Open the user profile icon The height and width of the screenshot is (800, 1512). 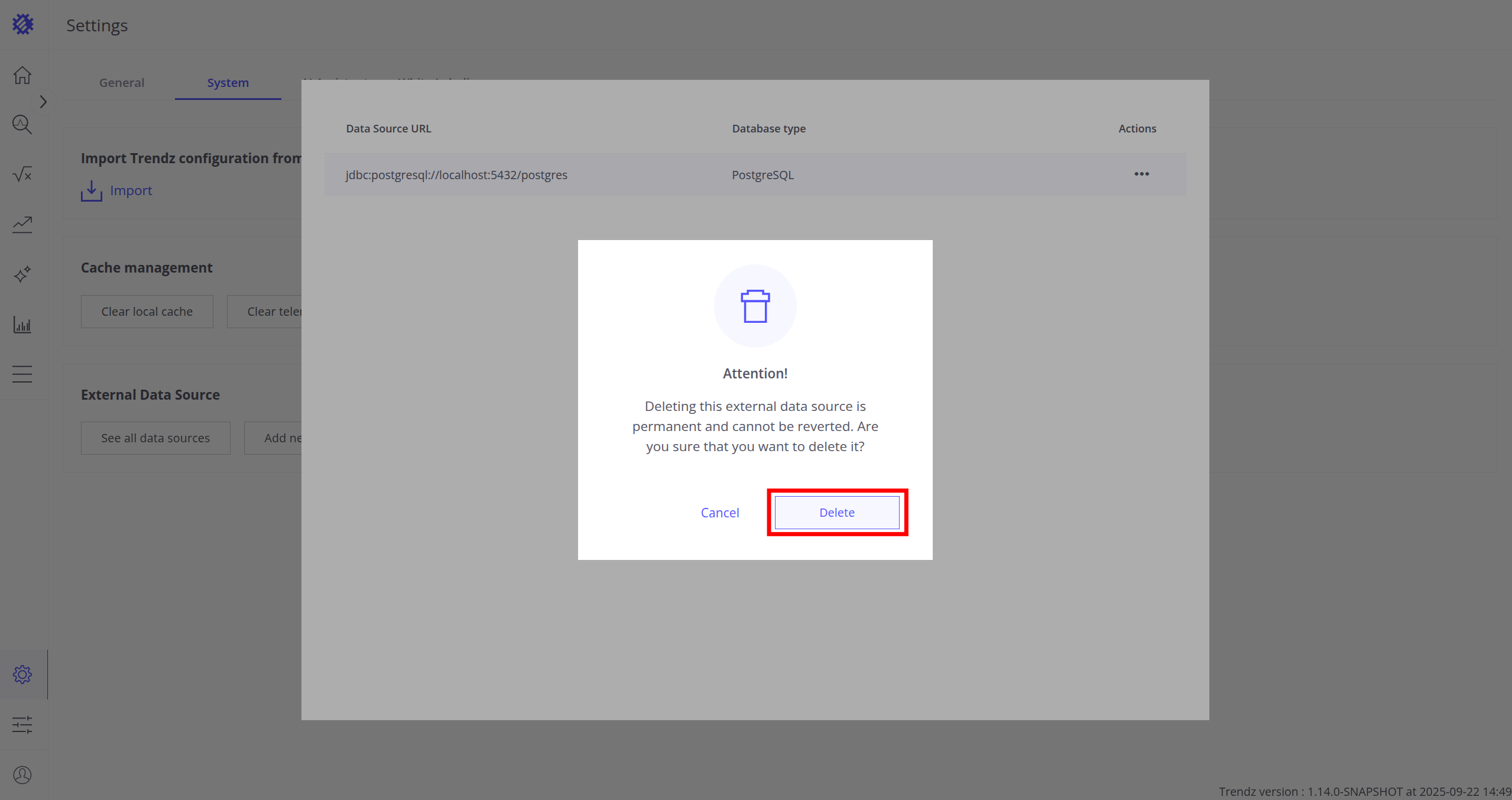click(22, 775)
